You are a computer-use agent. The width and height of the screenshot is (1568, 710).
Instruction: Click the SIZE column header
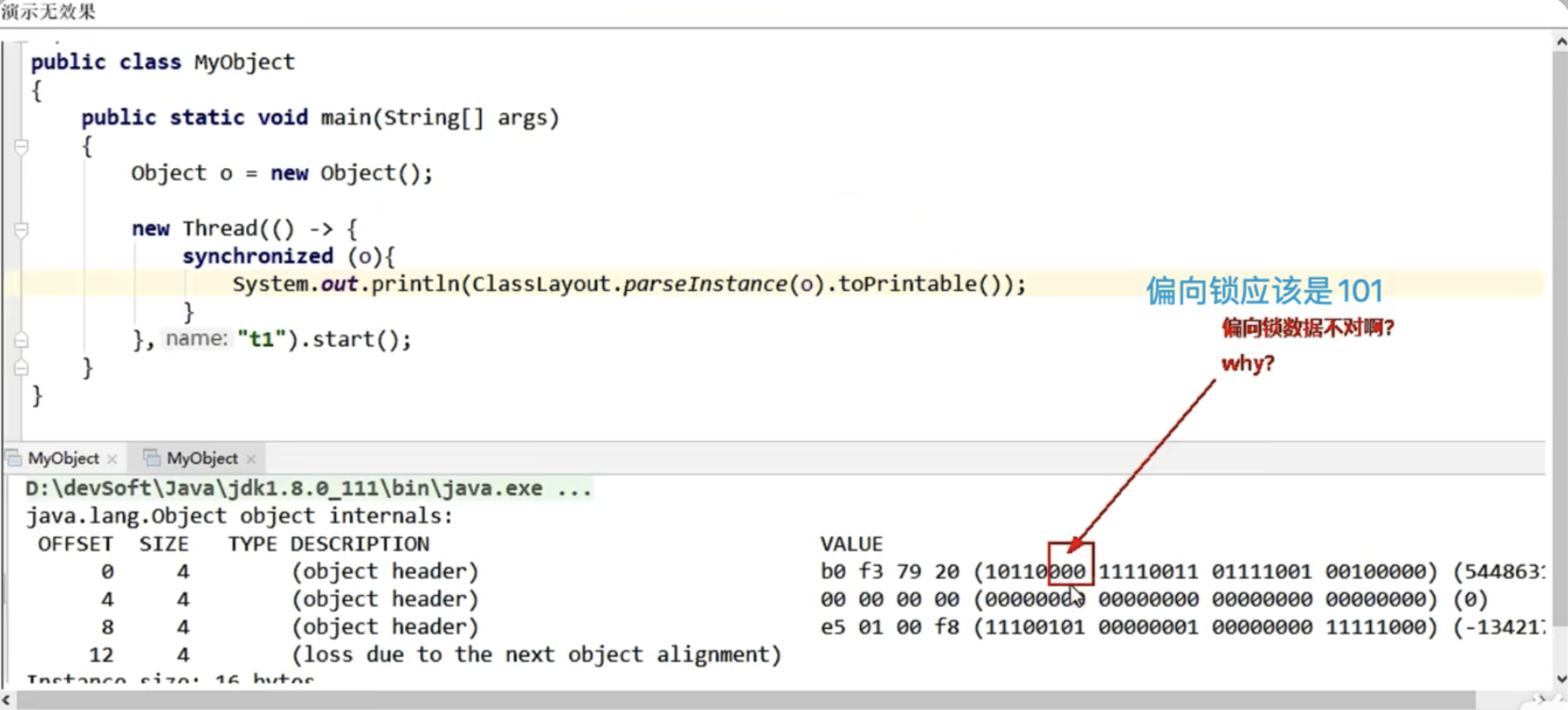pos(163,544)
